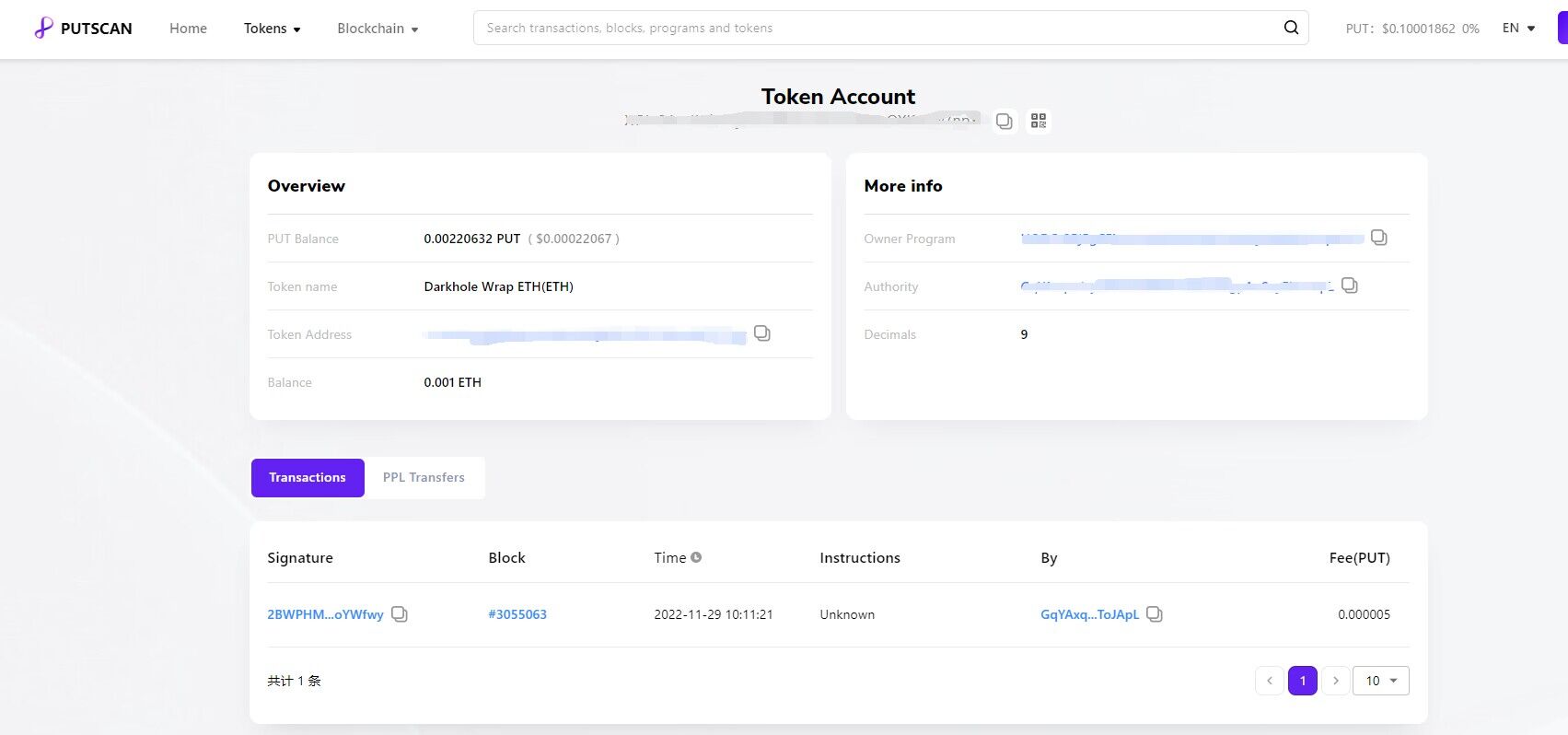The height and width of the screenshot is (735, 1568).
Task: Copy the Token Address value
Action: (762, 333)
